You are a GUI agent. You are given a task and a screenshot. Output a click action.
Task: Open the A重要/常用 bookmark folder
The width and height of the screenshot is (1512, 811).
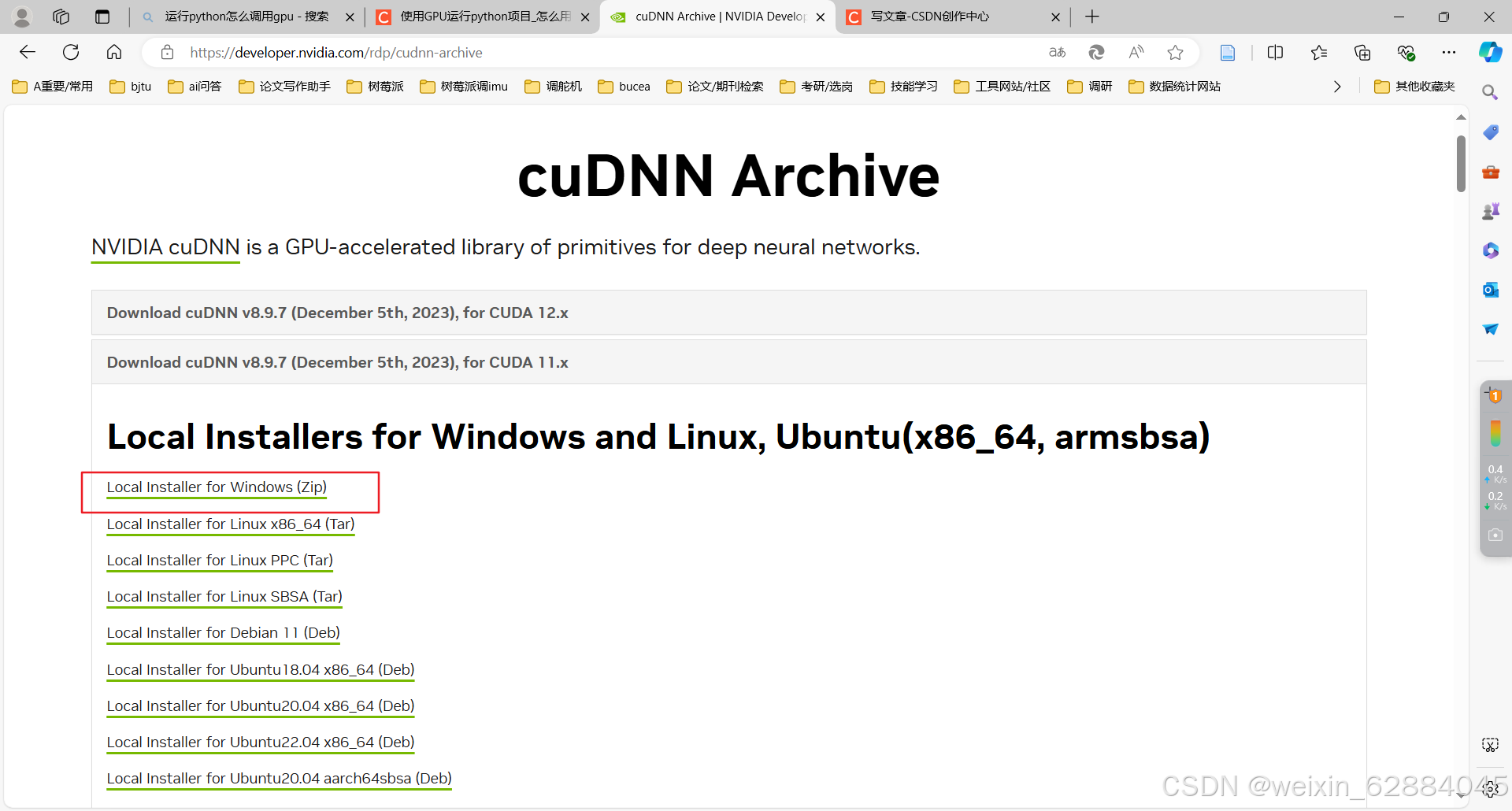click(x=53, y=87)
